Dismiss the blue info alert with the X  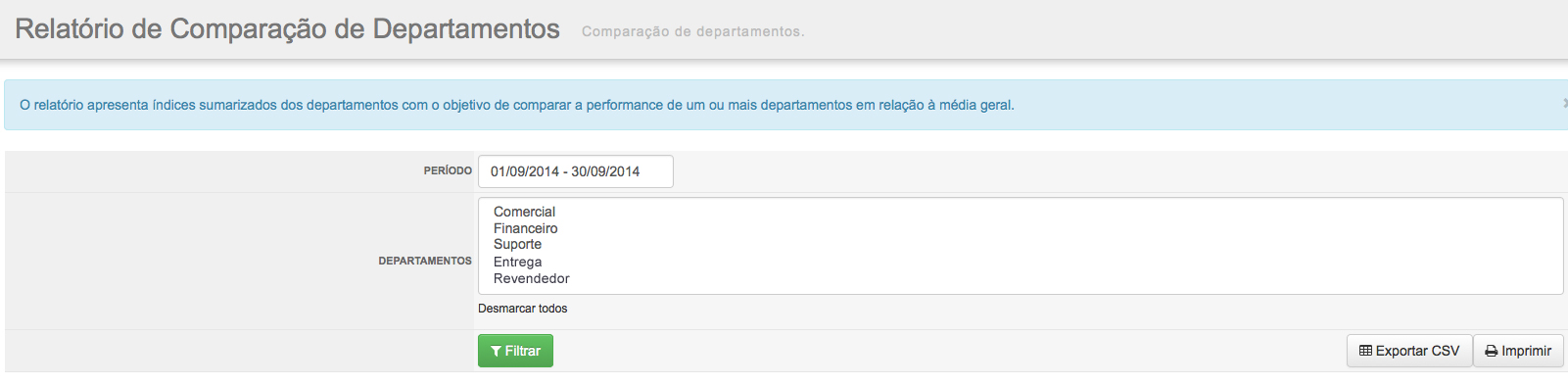1564,103
